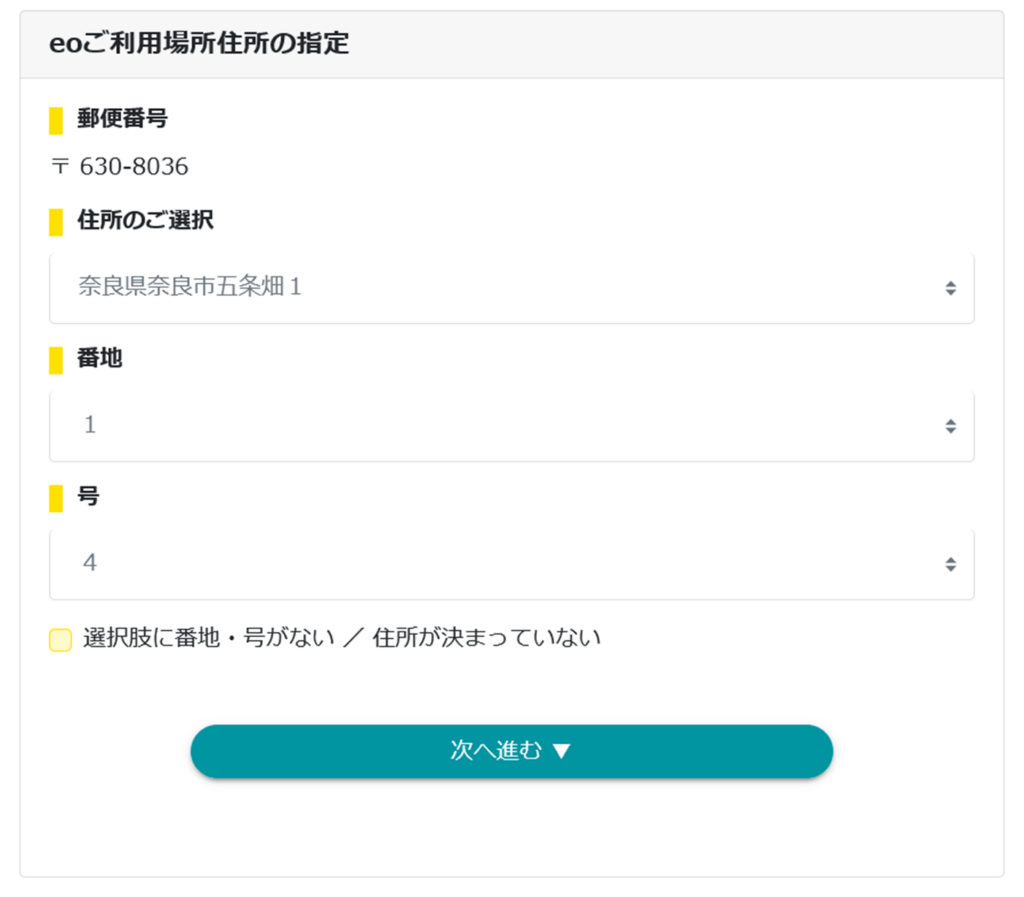Click the yellow marker beside 号 label
Image resolution: width=1024 pixels, height=897 pixels.
pyautogui.click(x=55, y=497)
